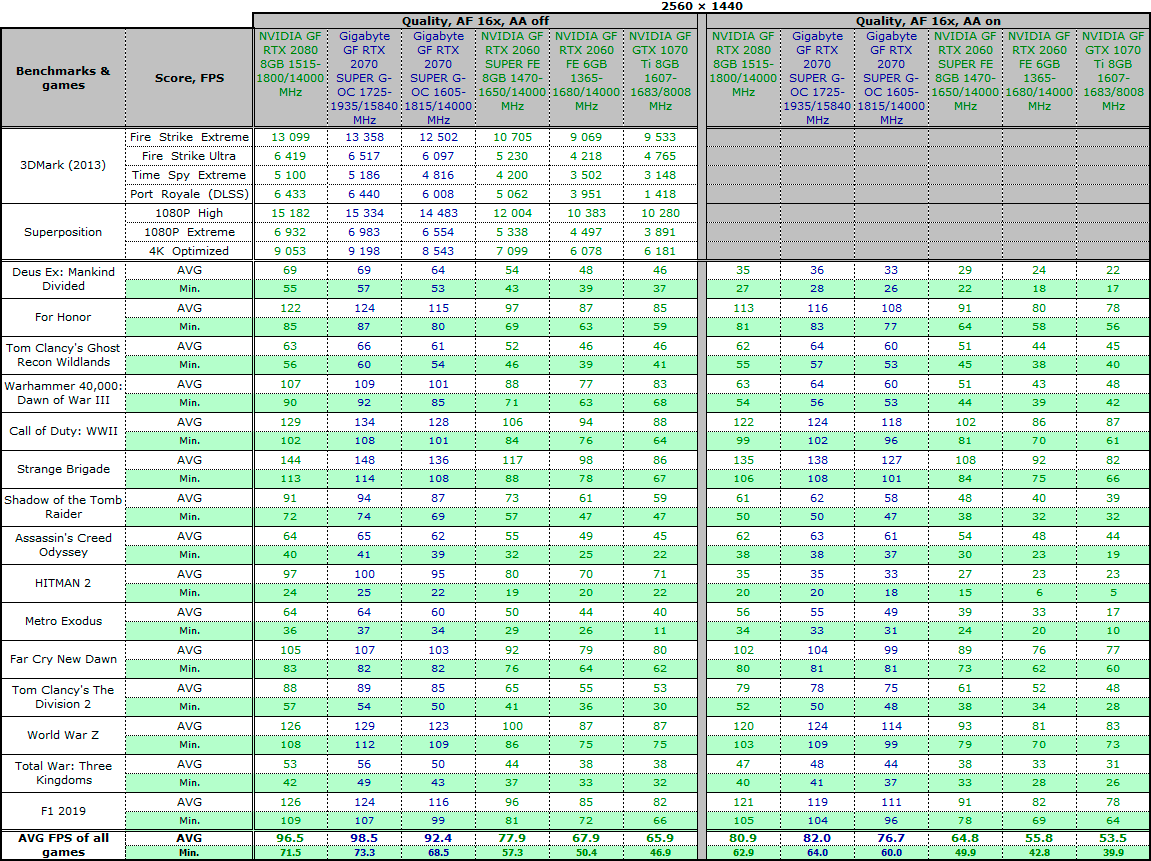Select the Port Royale score '1 418'
The height and width of the screenshot is (861, 1151).
pos(660,195)
